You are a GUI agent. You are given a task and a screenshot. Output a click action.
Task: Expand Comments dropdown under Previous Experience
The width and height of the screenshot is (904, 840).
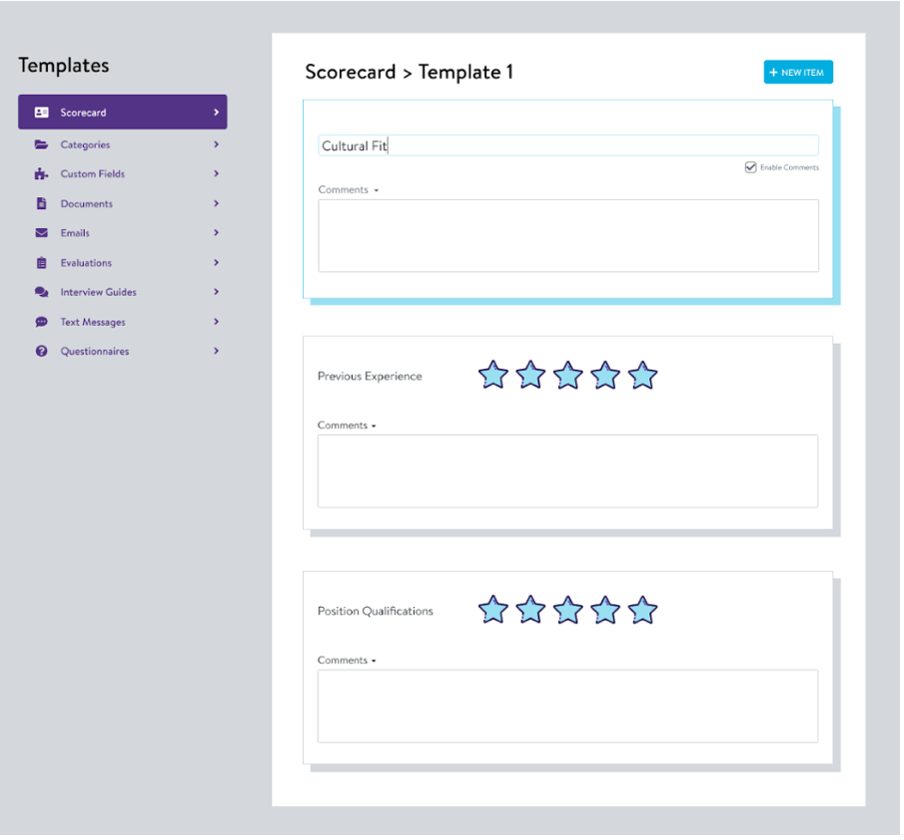(x=374, y=426)
